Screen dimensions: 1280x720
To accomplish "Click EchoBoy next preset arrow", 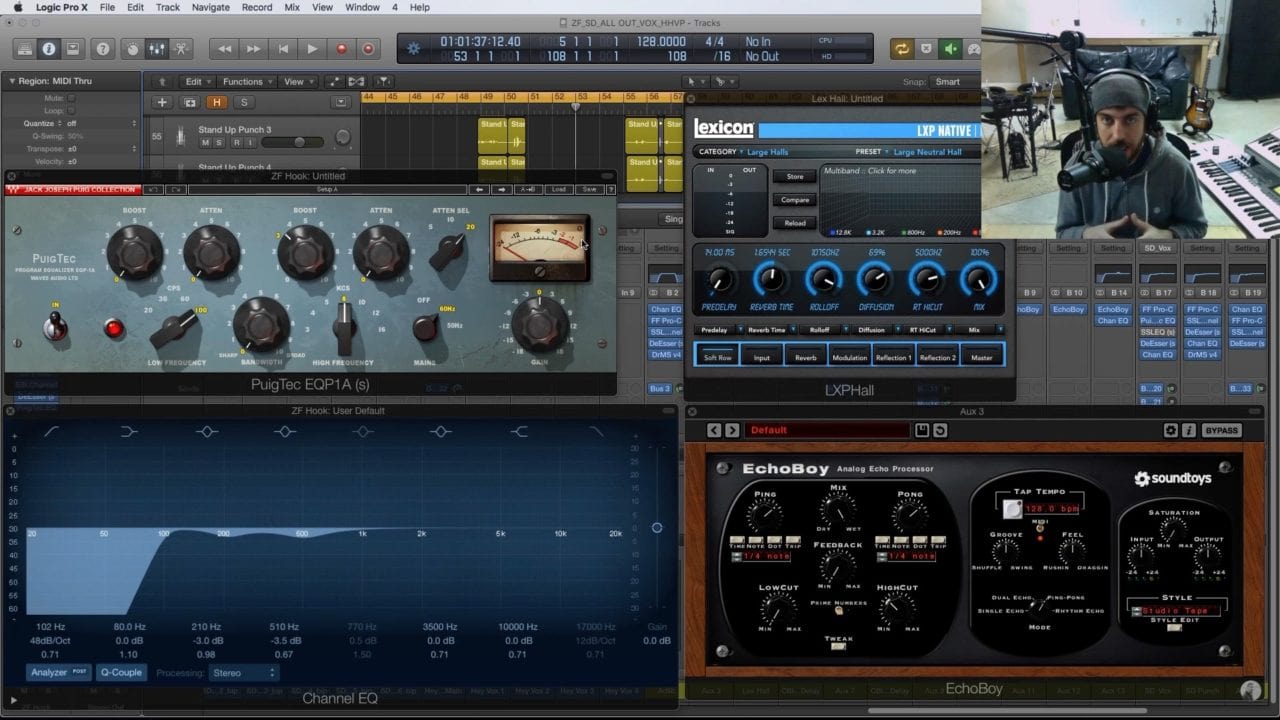I will coord(732,430).
